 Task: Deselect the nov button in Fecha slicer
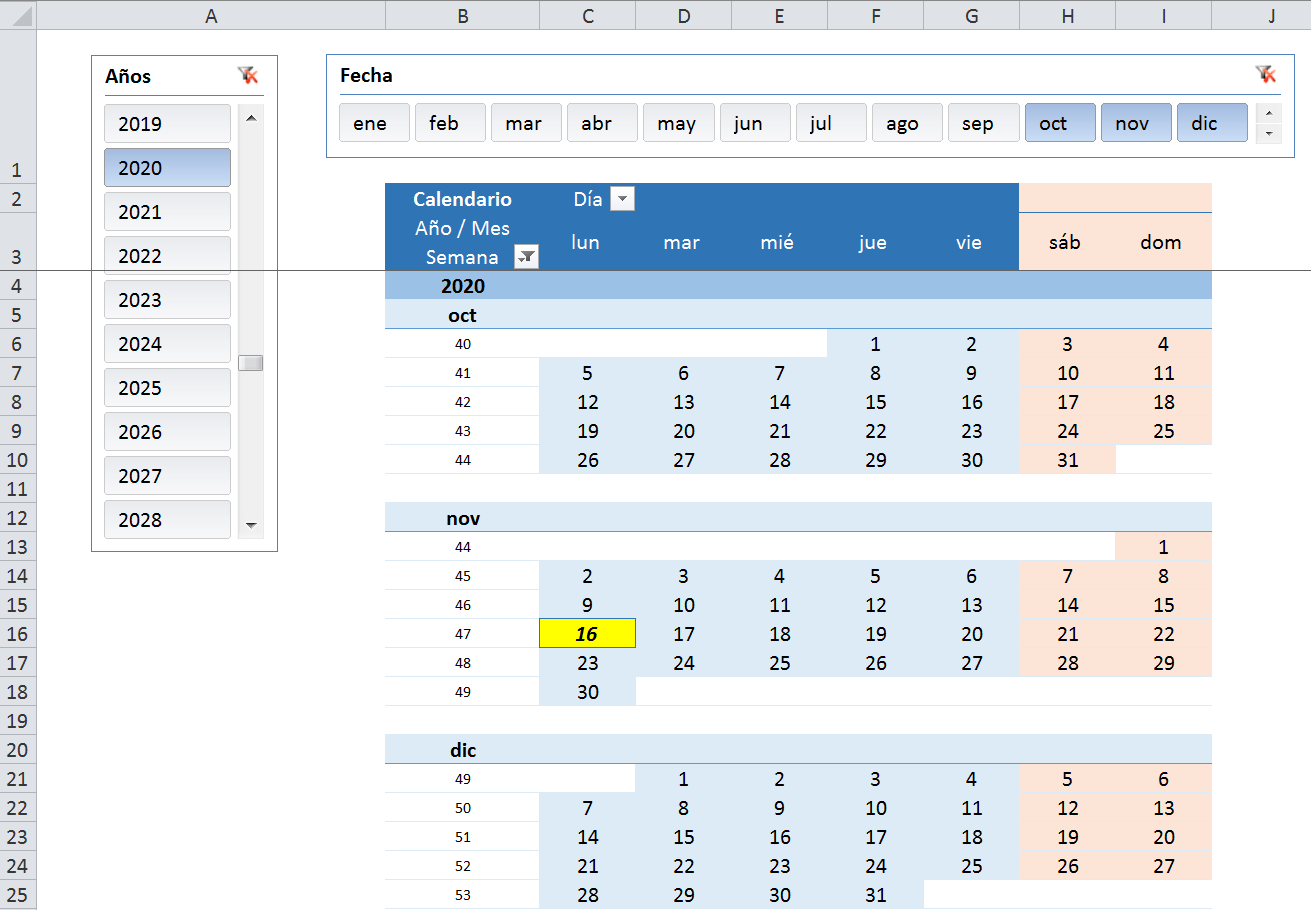click(x=1136, y=122)
